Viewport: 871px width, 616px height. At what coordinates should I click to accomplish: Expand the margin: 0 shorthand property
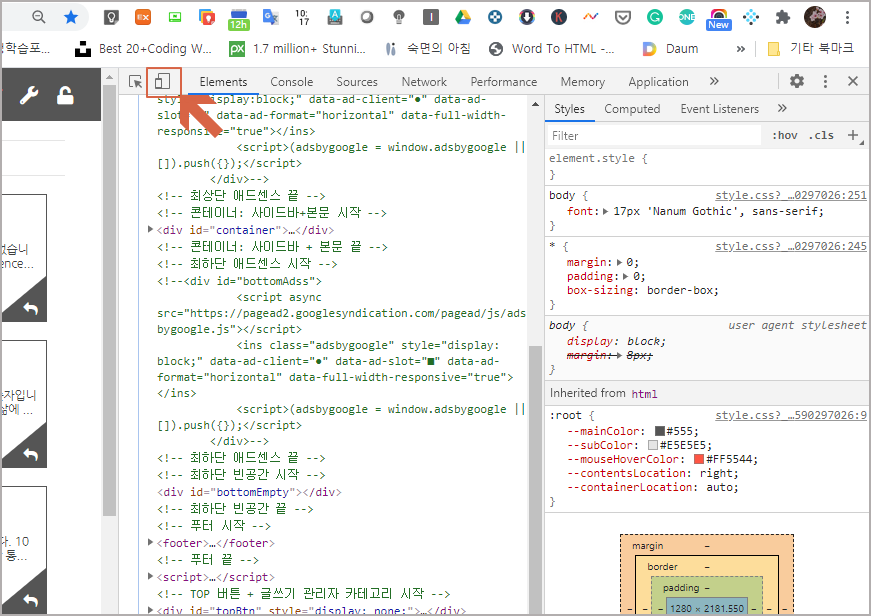click(619, 262)
